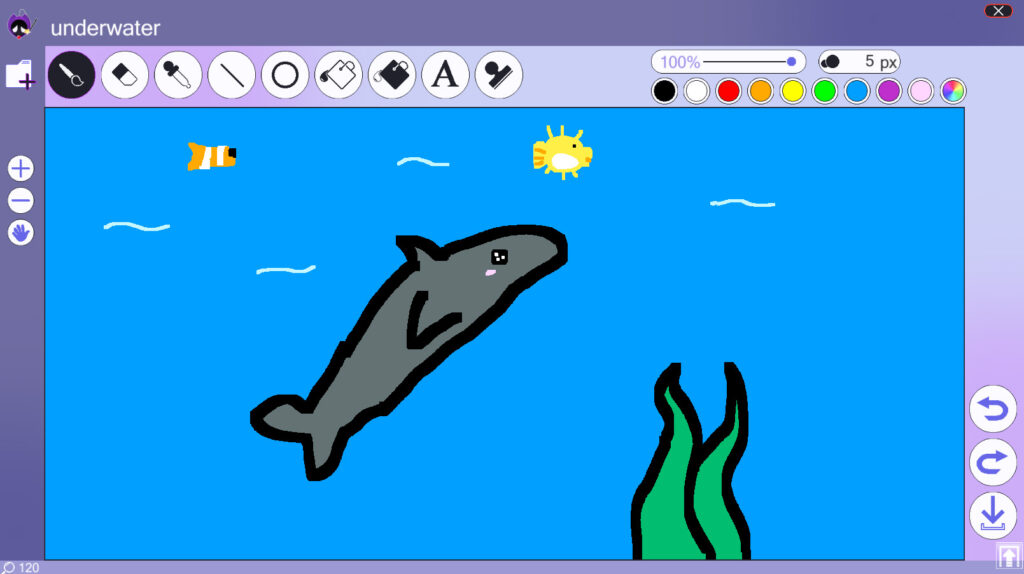This screenshot has width=1024, height=574.
Task: Click the new file folder icon
Action: [20, 75]
